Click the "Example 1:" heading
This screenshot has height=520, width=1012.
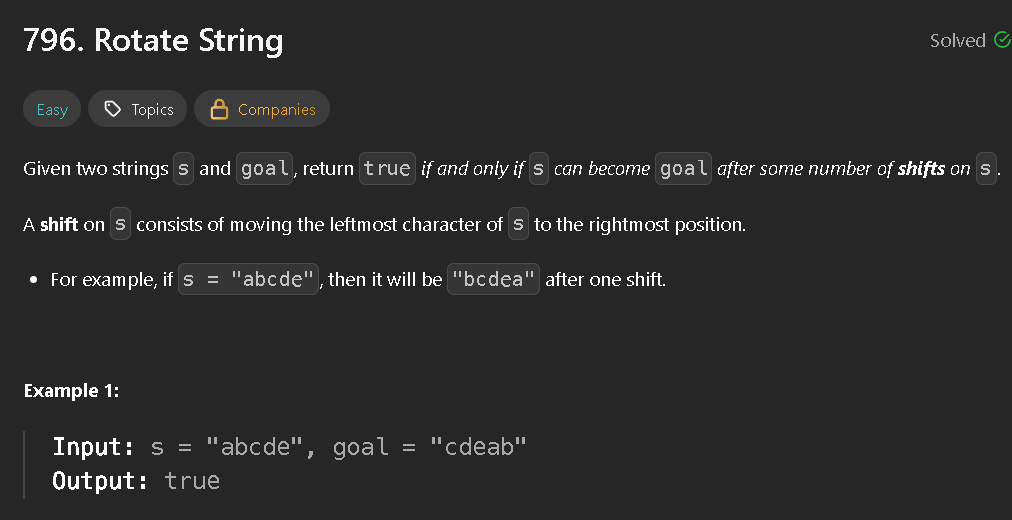71,391
